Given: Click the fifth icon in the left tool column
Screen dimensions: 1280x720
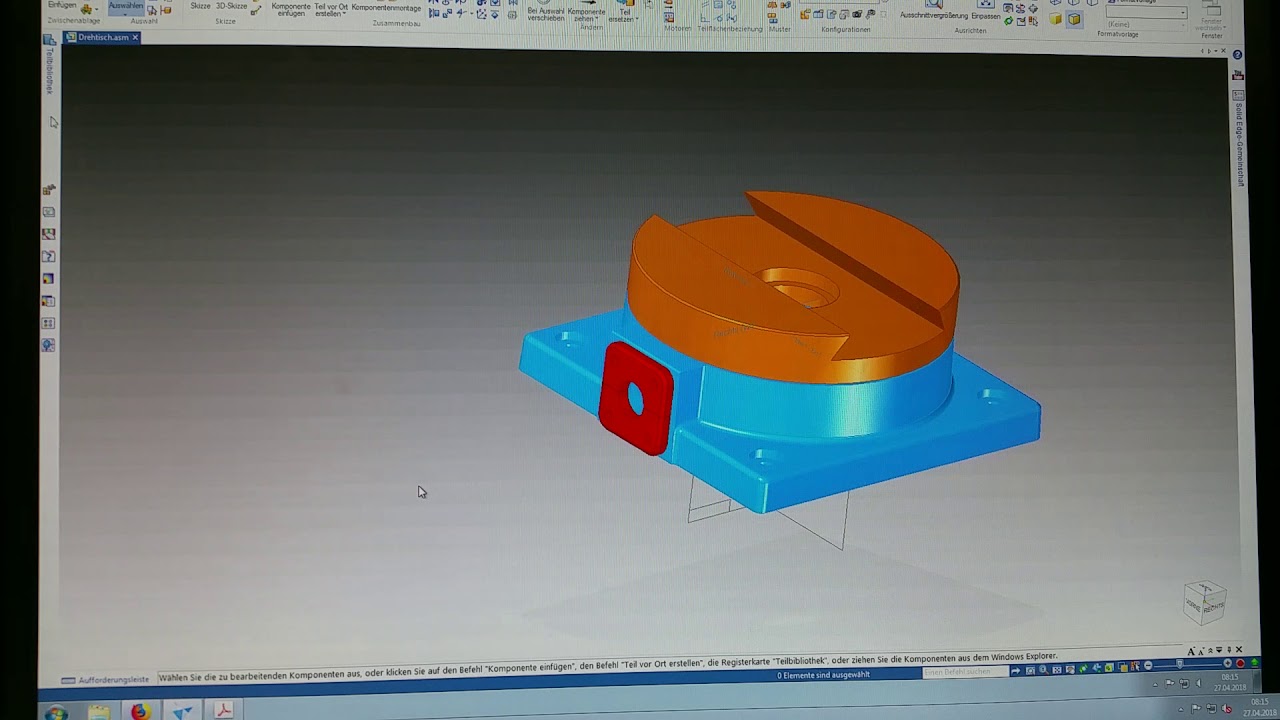Looking at the screenshot, I should 48,279.
